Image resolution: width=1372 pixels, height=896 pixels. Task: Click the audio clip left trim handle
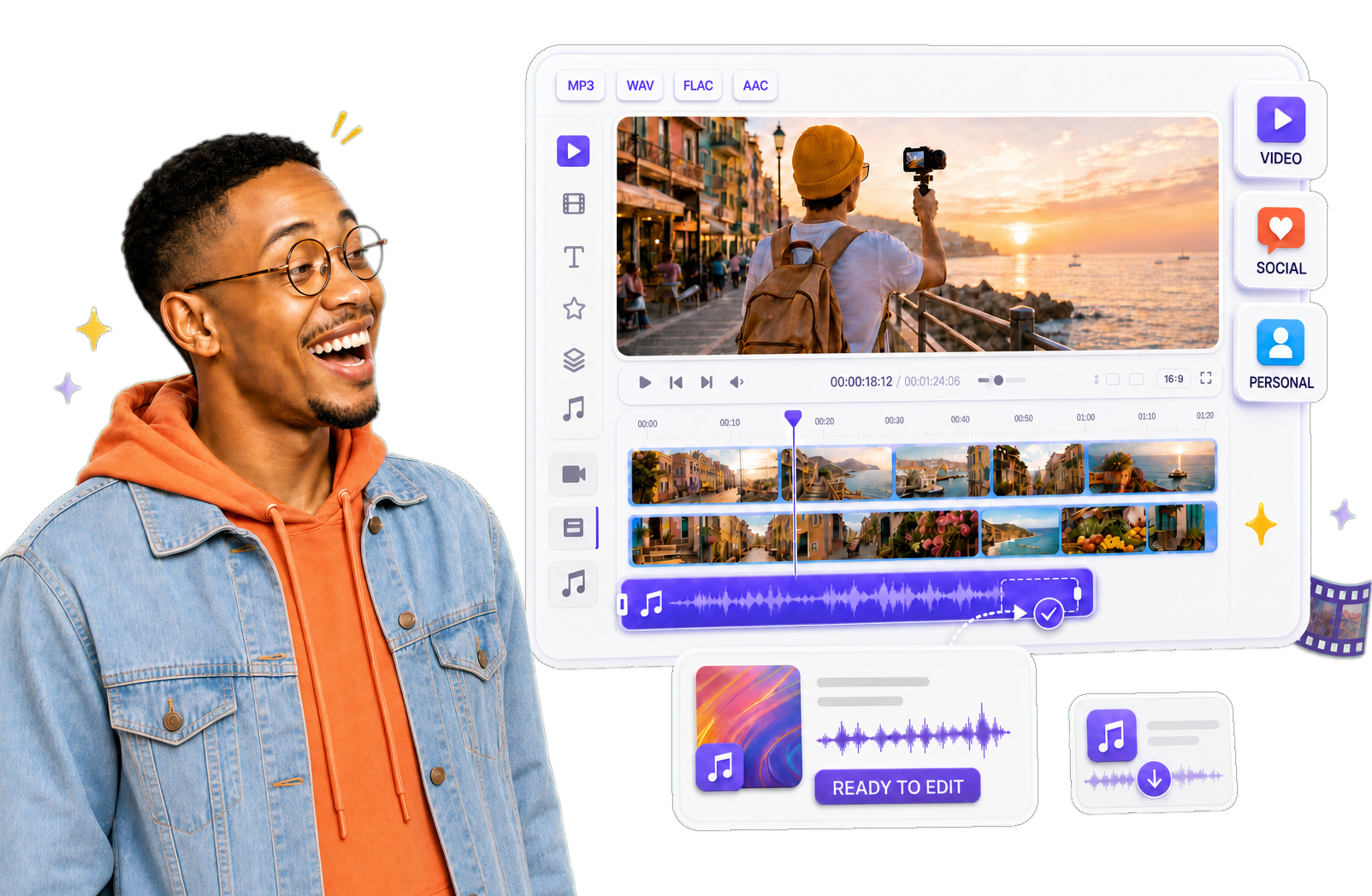[623, 605]
